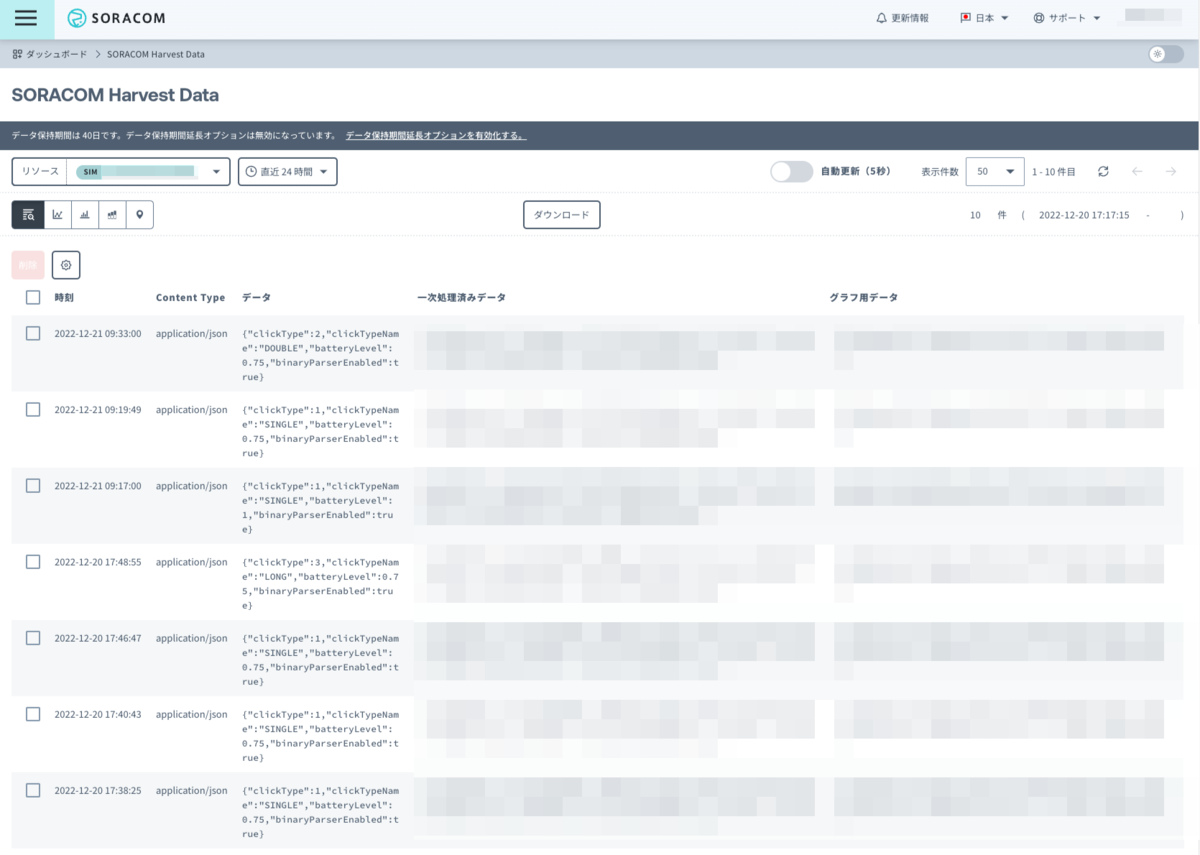1200x855 pixels.
Task: Switch to bar chart view
Action: click(85, 215)
